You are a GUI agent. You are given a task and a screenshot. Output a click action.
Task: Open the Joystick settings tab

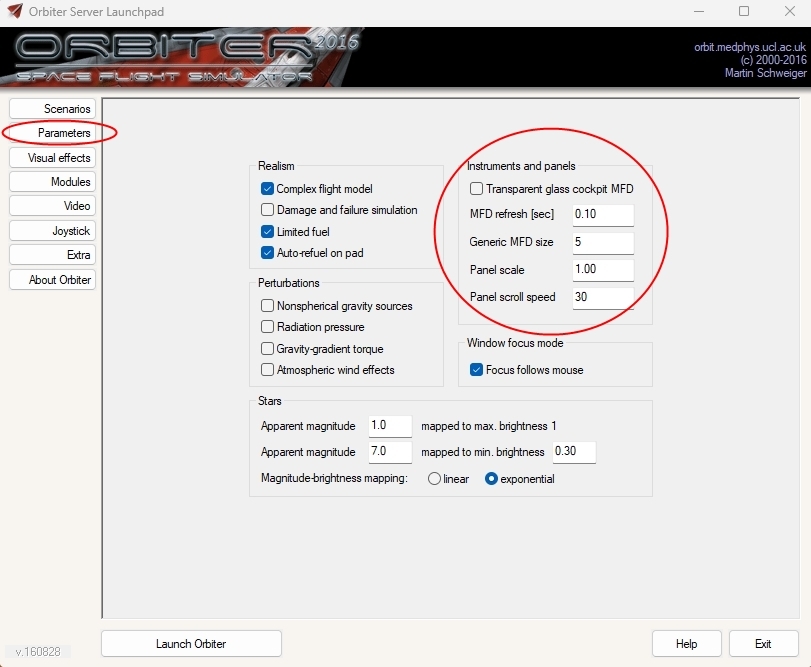52,231
